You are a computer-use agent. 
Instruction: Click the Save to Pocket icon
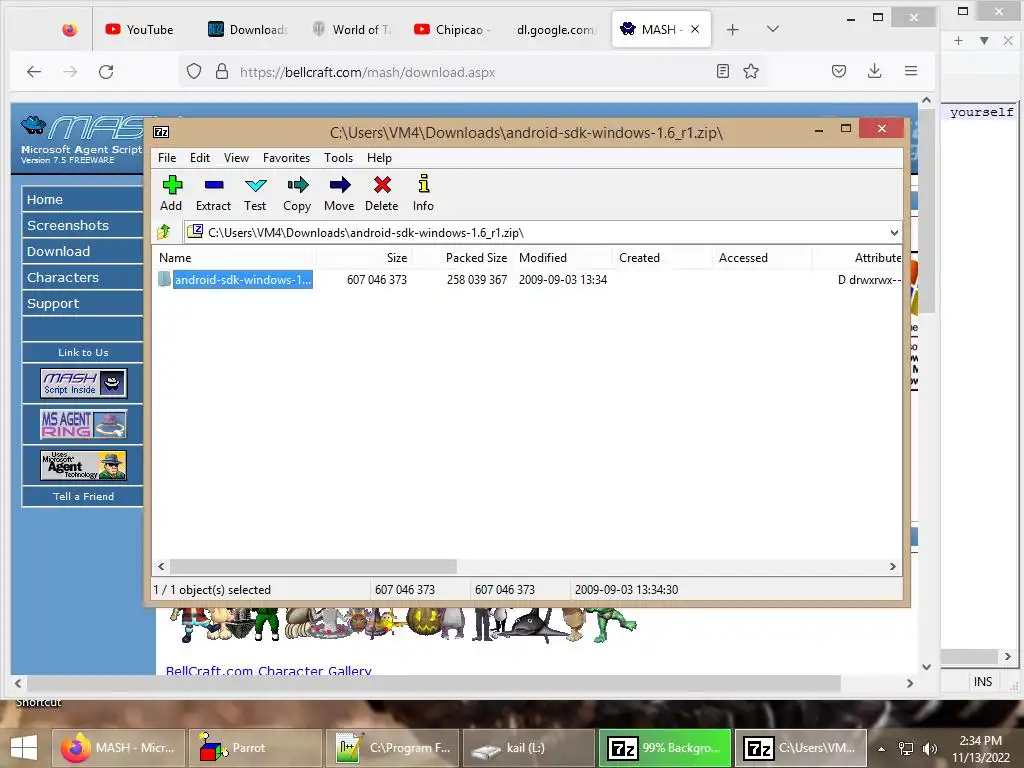point(839,71)
